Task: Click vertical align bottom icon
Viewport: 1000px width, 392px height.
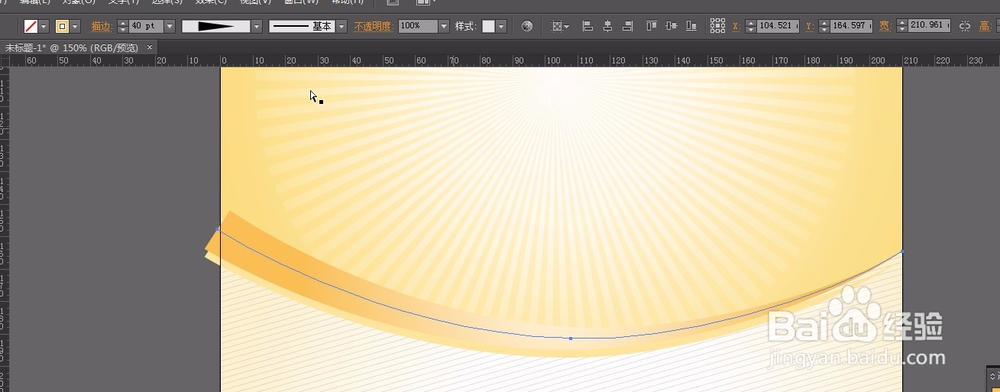Action: click(x=691, y=26)
